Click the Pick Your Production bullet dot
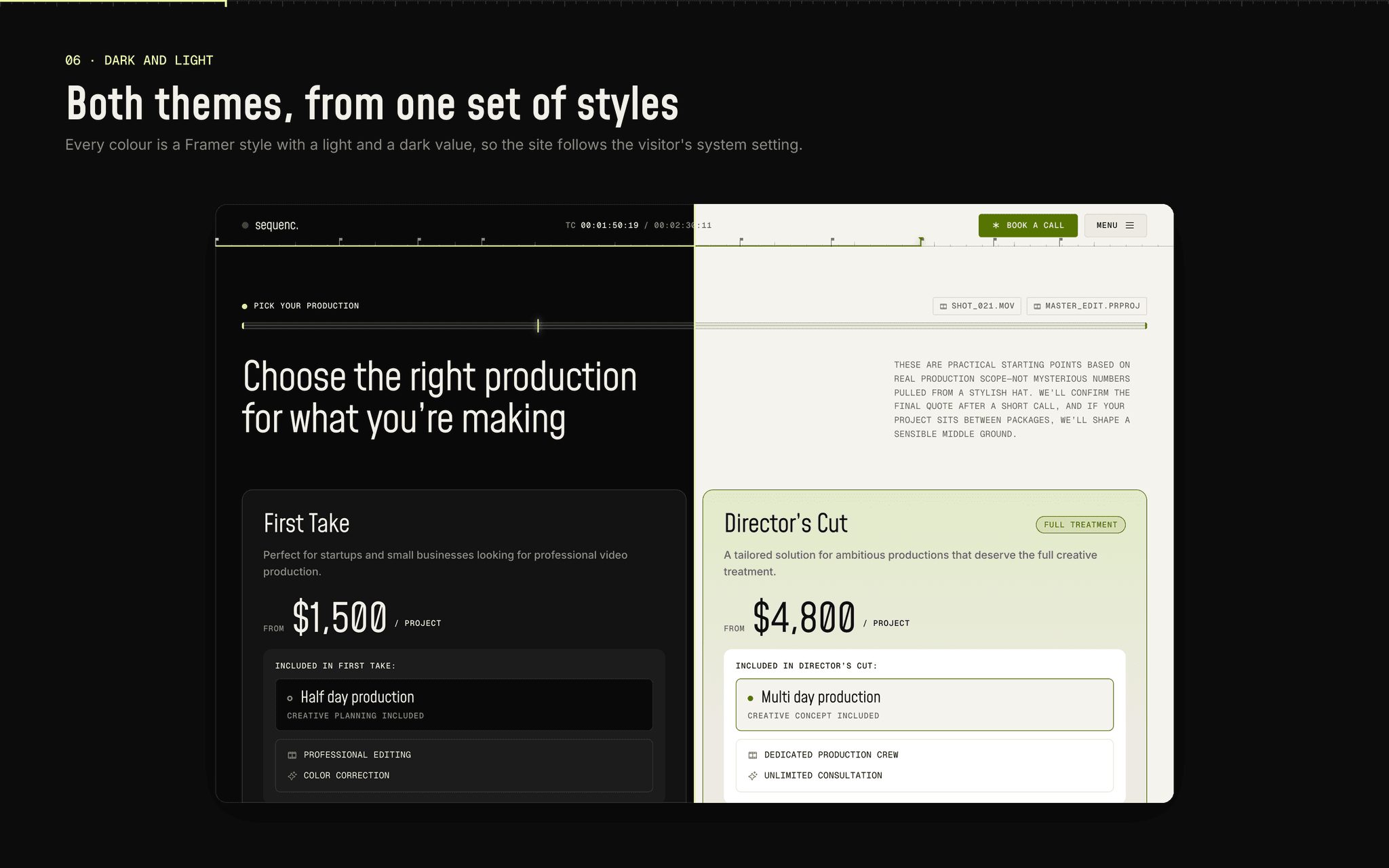 tap(245, 307)
